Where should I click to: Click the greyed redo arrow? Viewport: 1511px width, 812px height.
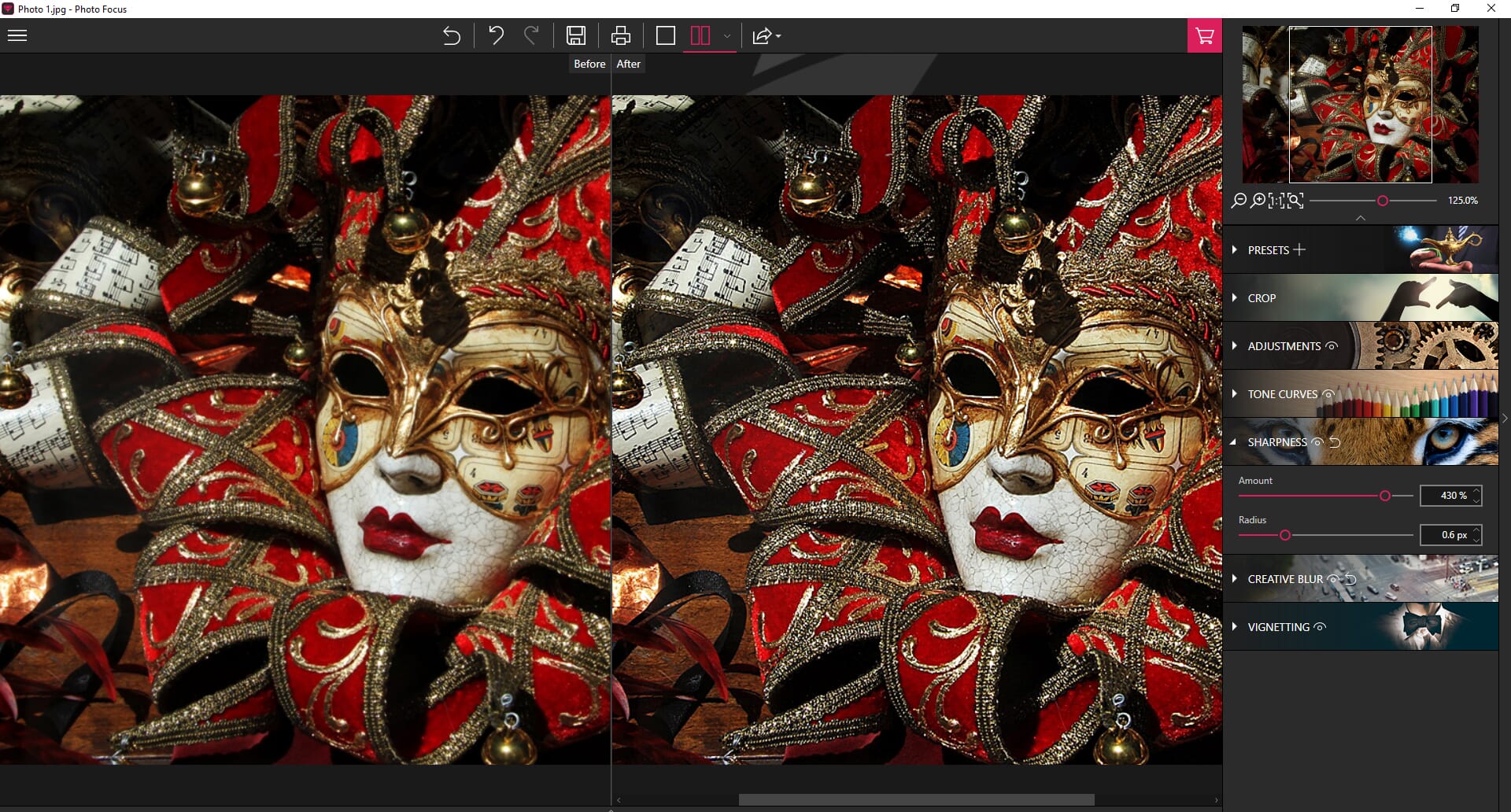[x=532, y=35]
